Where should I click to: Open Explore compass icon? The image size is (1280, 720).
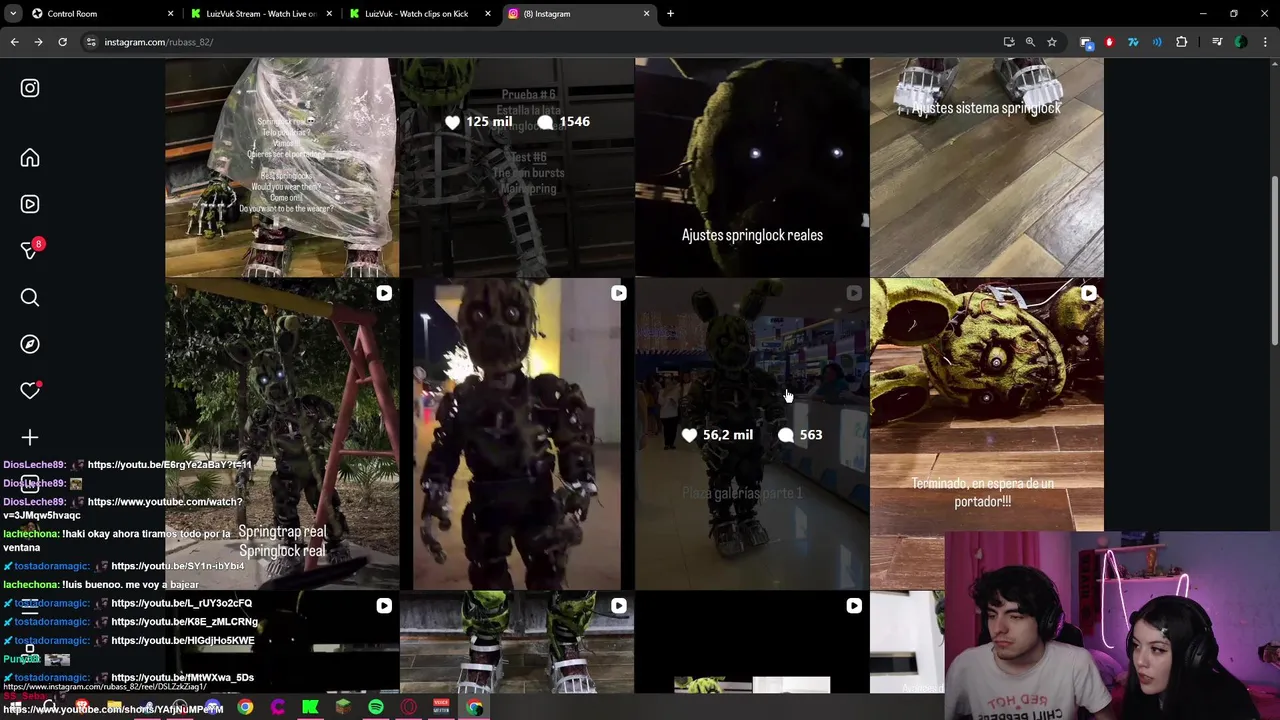pos(30,344)
